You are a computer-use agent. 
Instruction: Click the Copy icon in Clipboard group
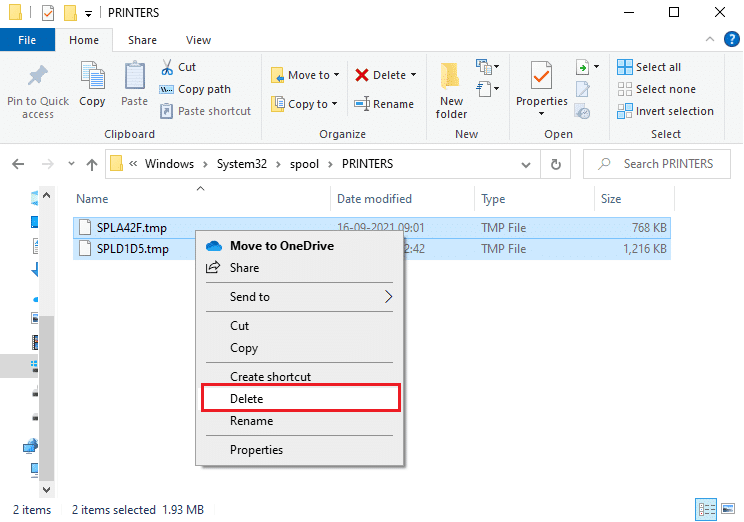tap(93, 76)
